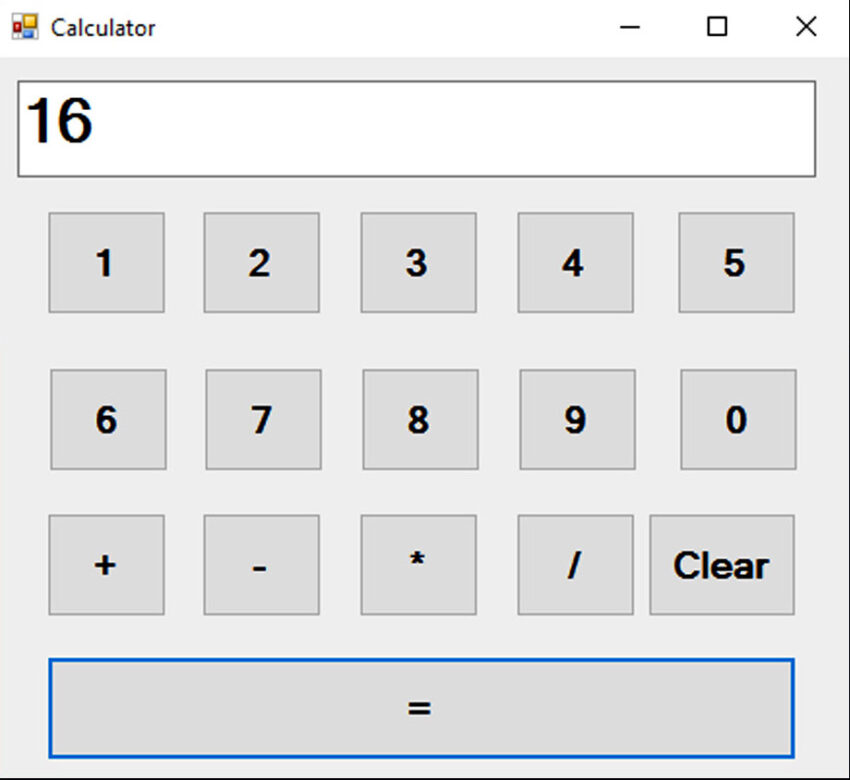Choose the number 6 button
The image size is (850, 780).
point(108,420)
